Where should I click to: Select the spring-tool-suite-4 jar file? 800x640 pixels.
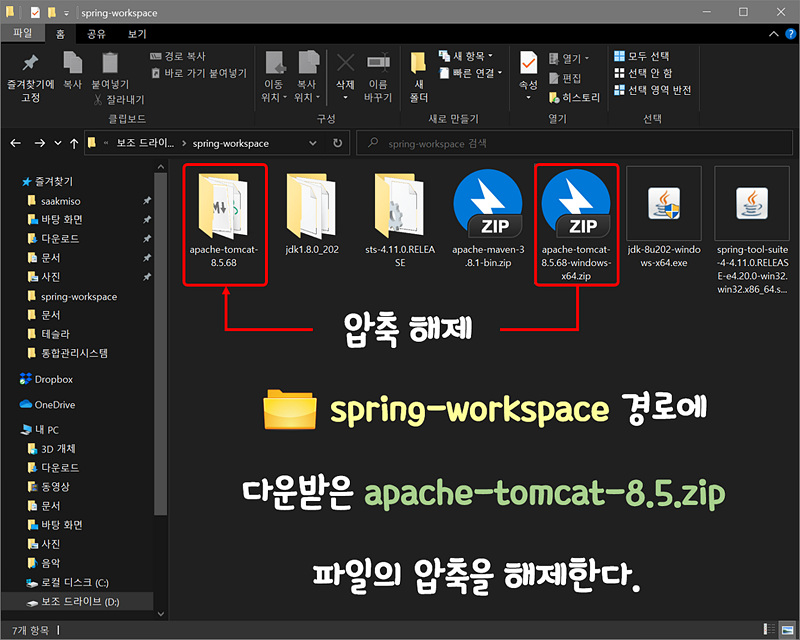(x=752, y=231)
